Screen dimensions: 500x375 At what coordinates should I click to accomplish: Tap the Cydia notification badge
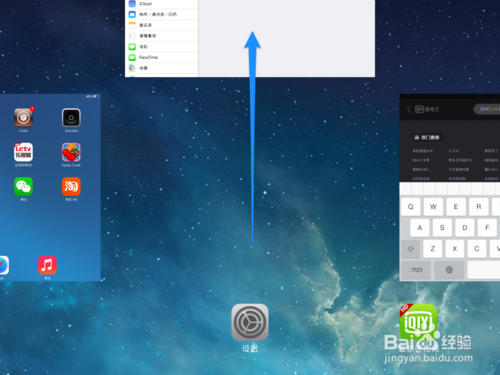click(32, 109)
